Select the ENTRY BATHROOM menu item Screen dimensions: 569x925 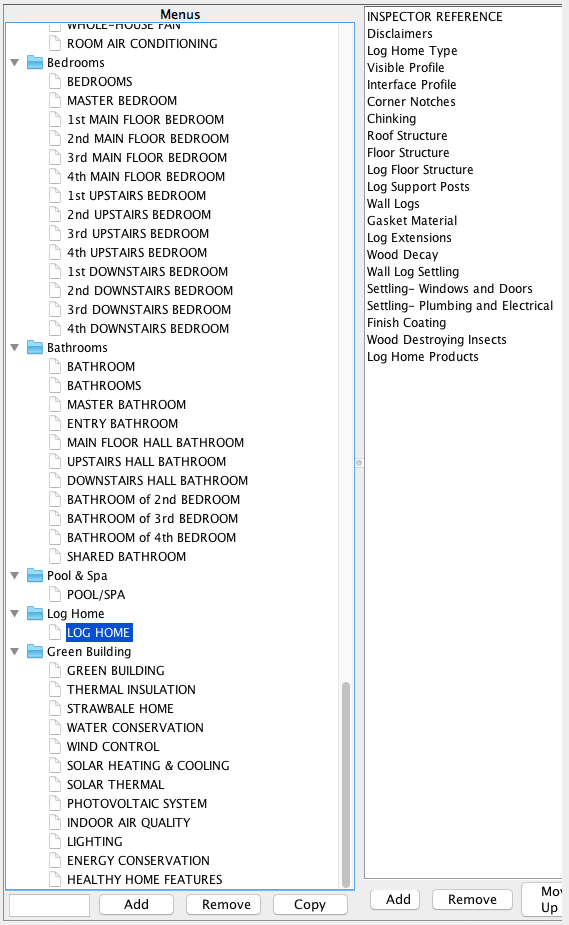(122, 424)
